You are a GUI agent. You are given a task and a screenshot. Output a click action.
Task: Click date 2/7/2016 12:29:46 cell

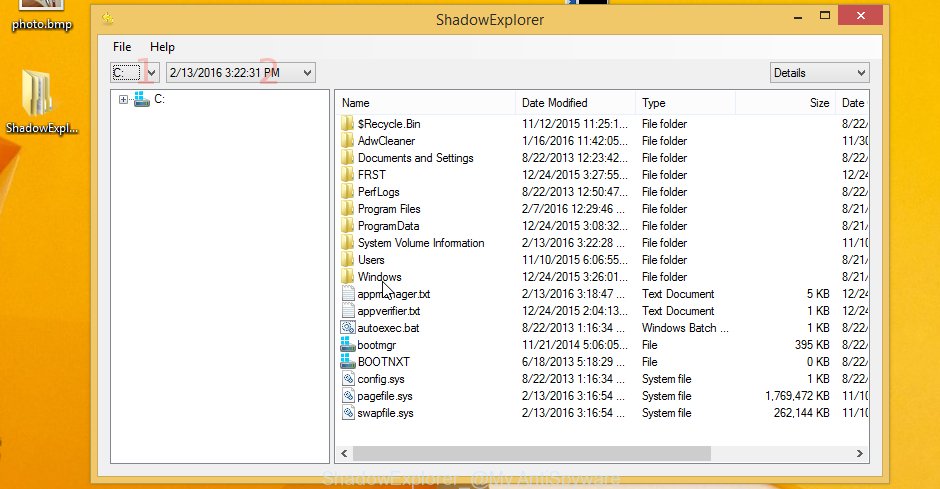pyautogui.click(x=573, y=209)
